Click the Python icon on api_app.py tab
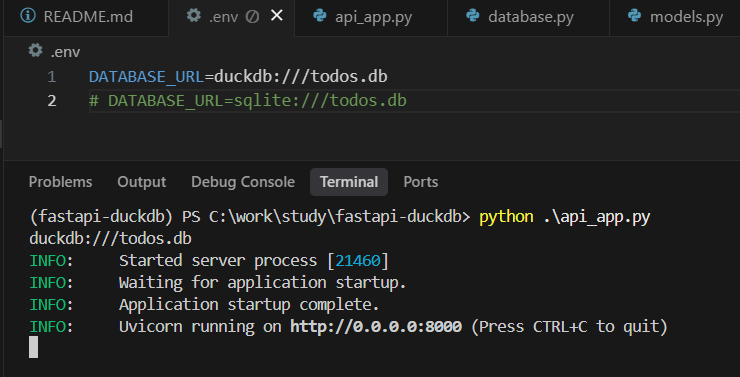 tap(320, 16)
